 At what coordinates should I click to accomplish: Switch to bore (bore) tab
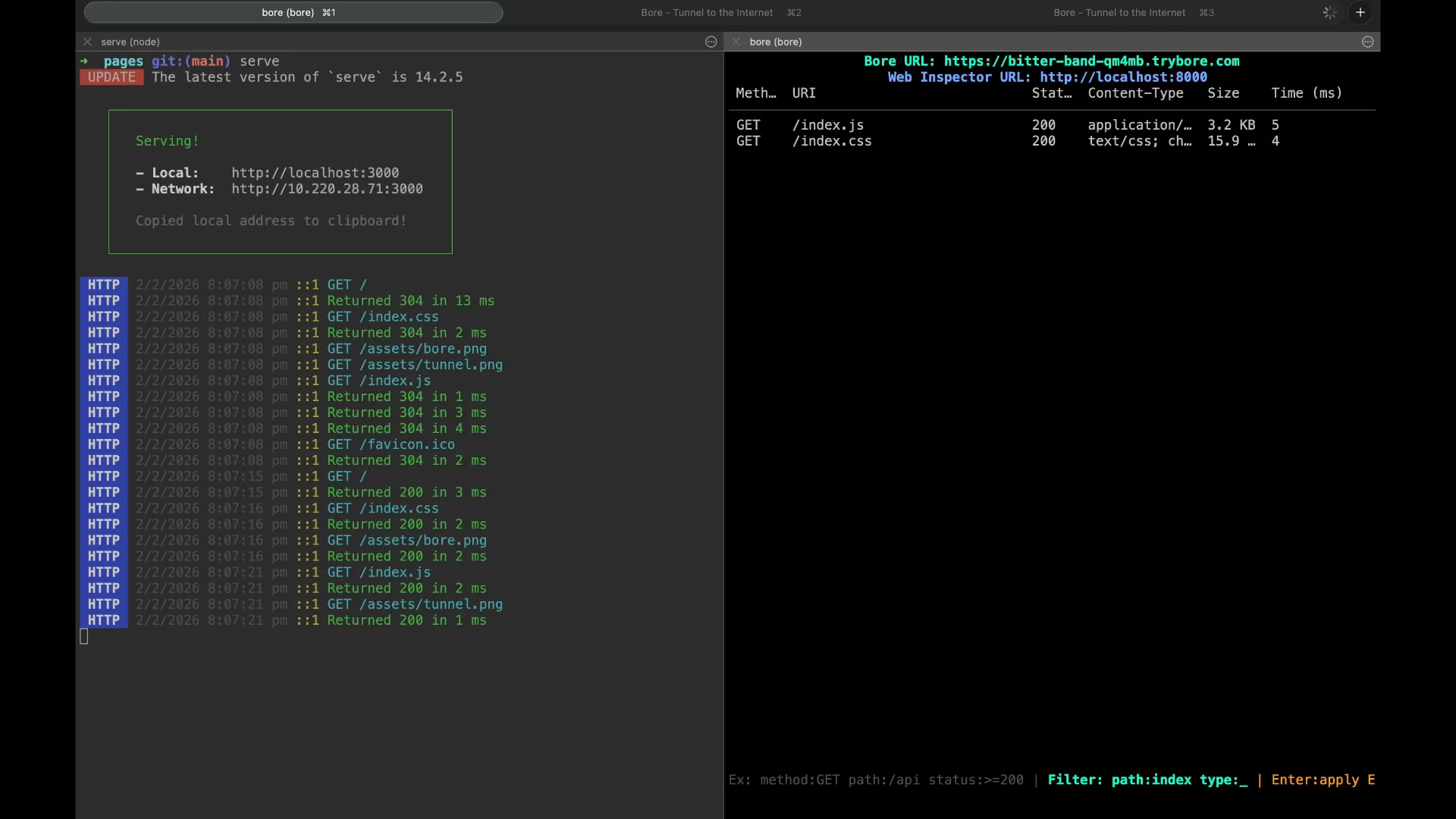[293, 12]
